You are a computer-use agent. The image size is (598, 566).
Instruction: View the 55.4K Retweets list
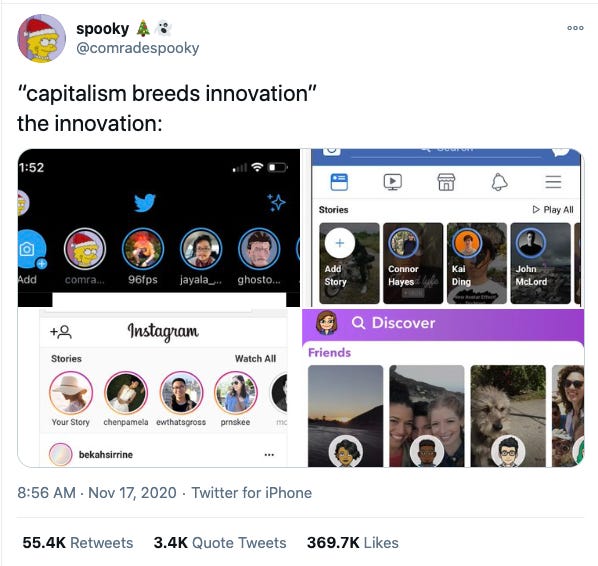point(78,543)
